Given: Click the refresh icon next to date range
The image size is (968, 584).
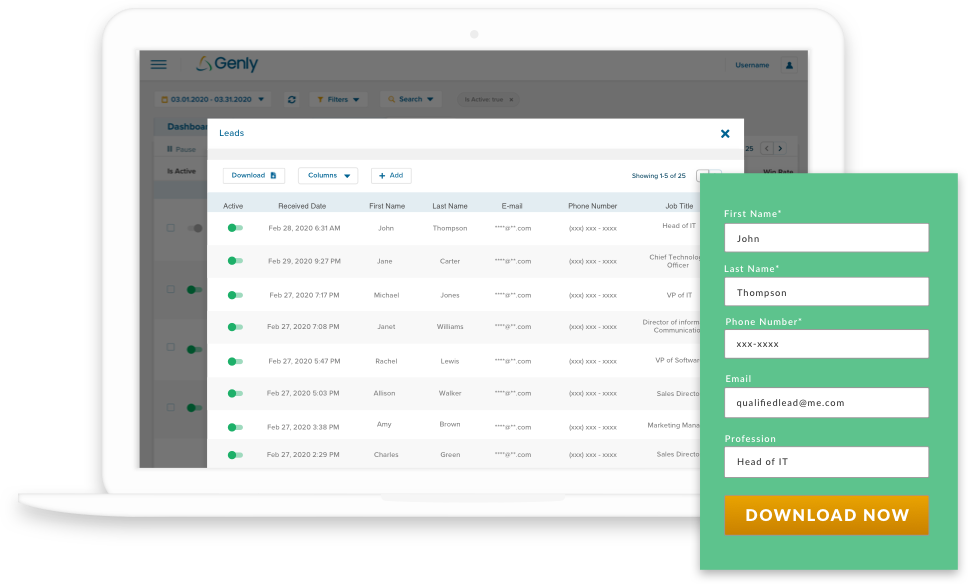Looking at the screenshot, I should point(291,100).
